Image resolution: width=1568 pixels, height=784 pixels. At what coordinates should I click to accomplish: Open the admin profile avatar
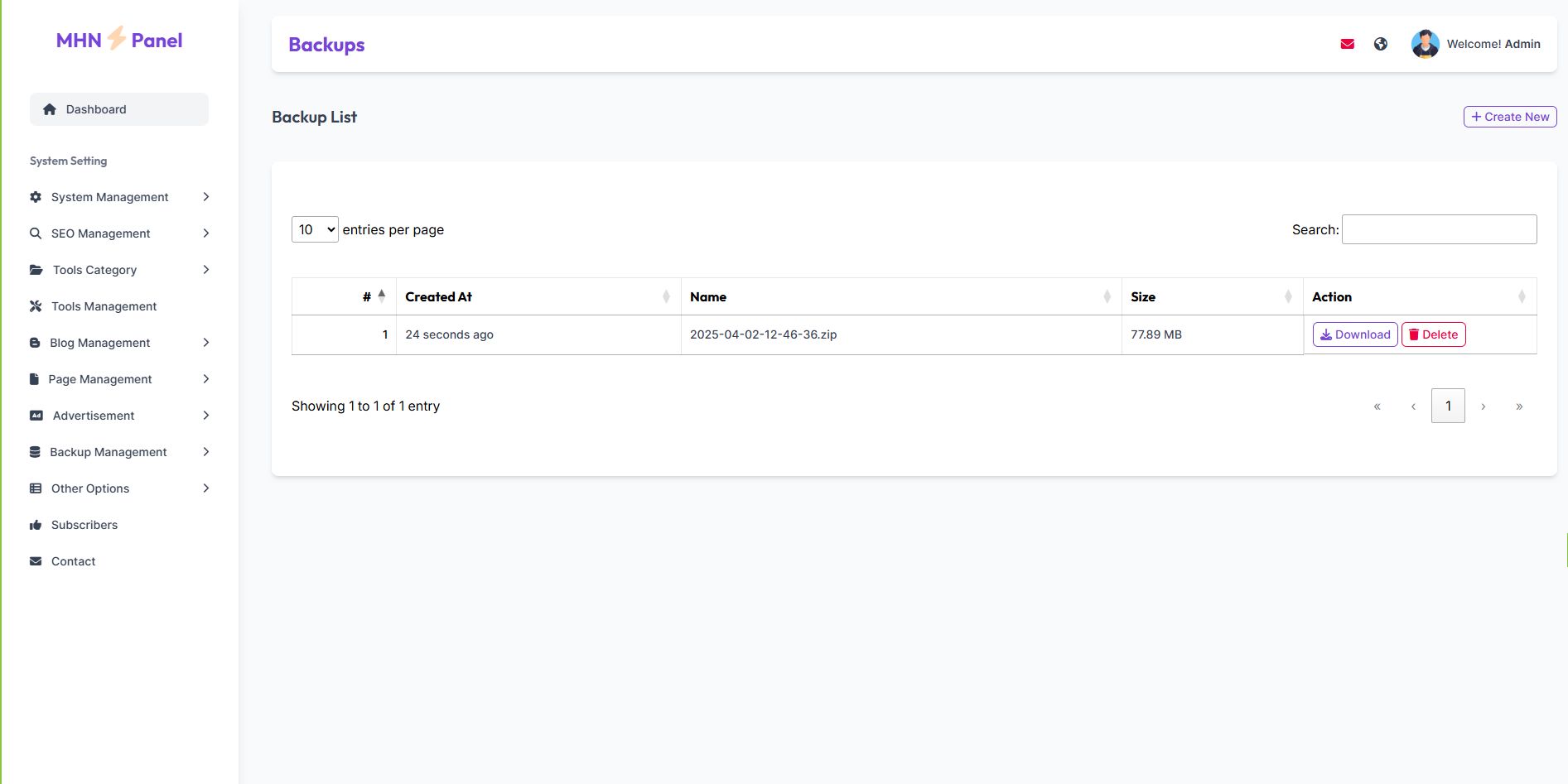click(1425, 44)
